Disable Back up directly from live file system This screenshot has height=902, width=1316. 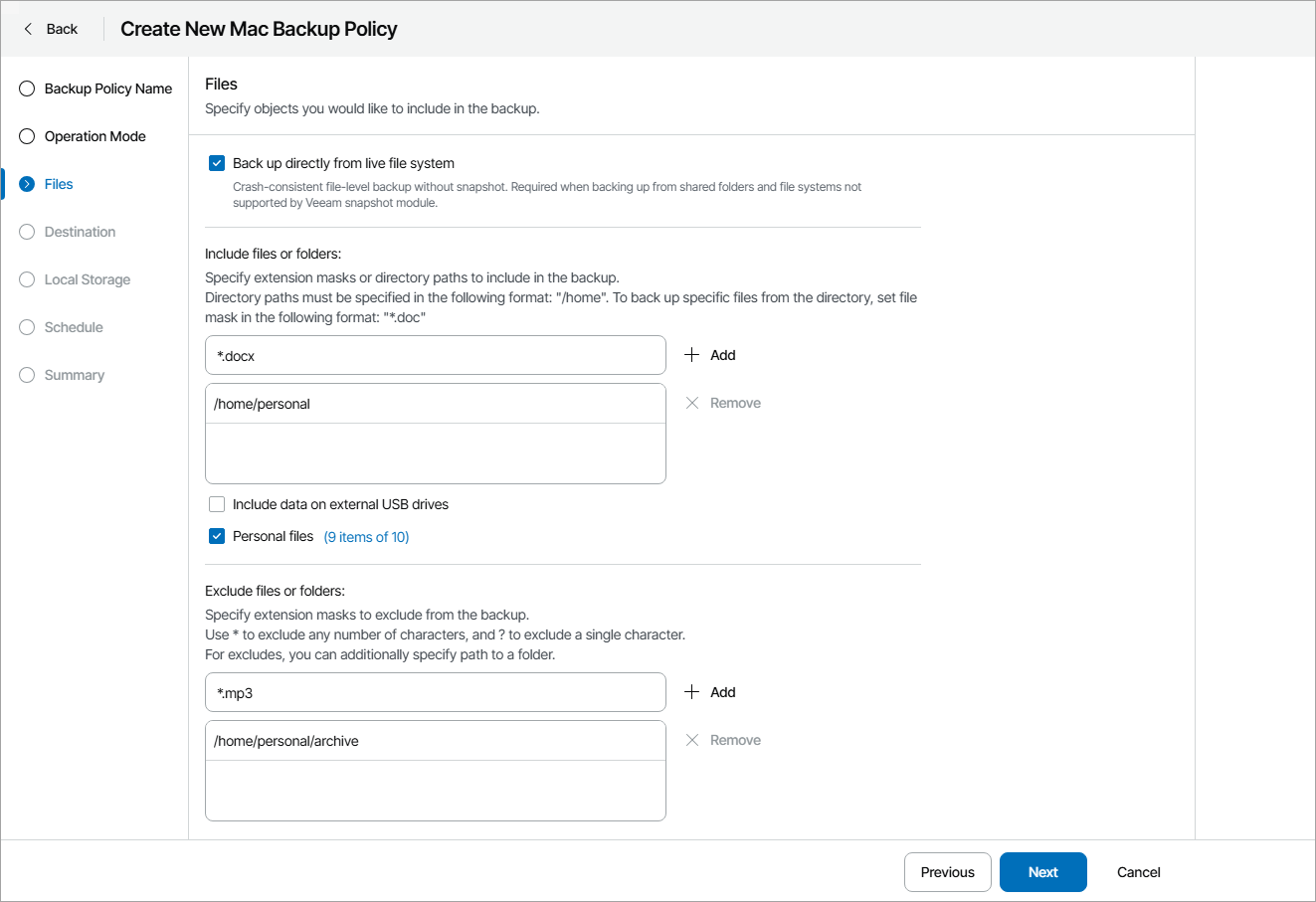coord(217,163)
